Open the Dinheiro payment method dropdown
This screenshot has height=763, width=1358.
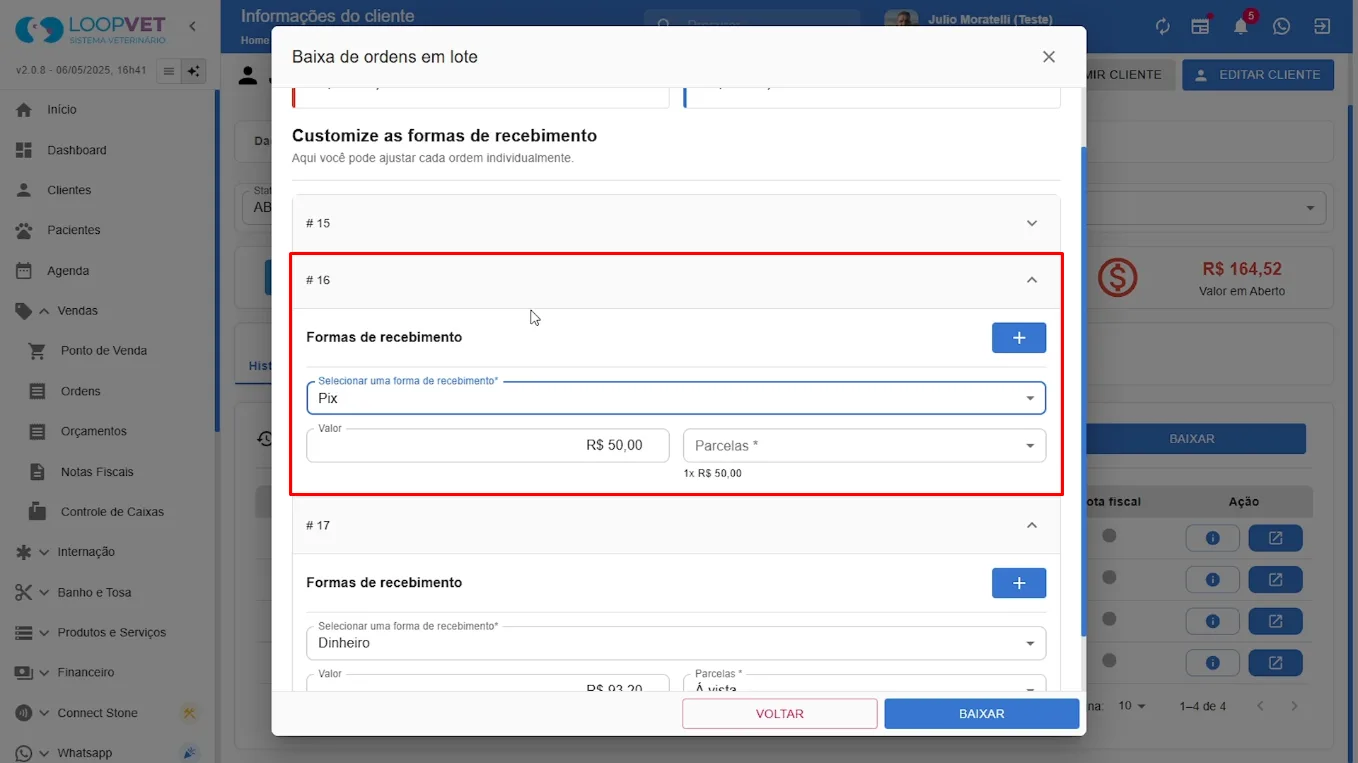(x=676, y=643)
